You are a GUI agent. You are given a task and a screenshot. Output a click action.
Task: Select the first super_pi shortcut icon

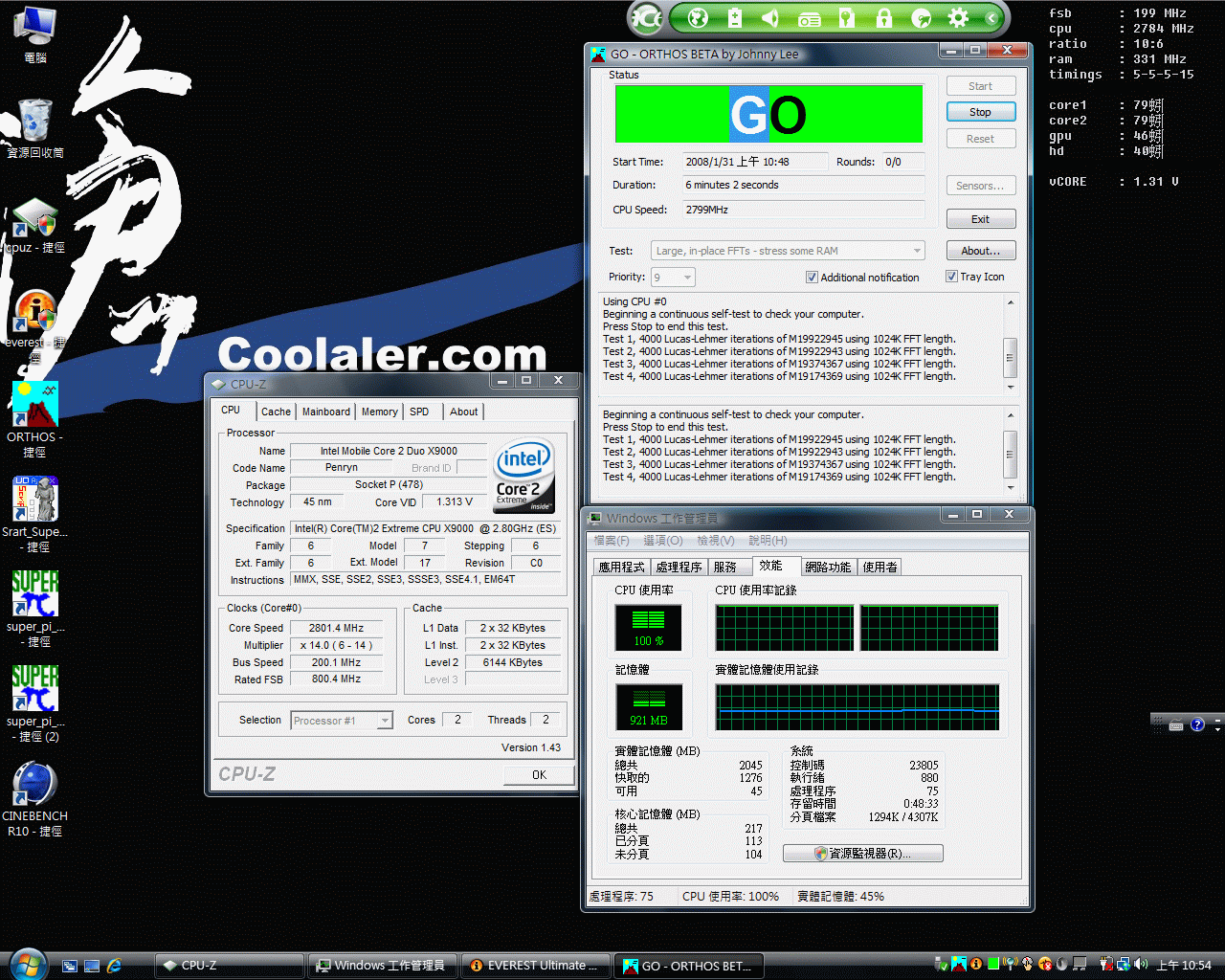click(35, 609)
